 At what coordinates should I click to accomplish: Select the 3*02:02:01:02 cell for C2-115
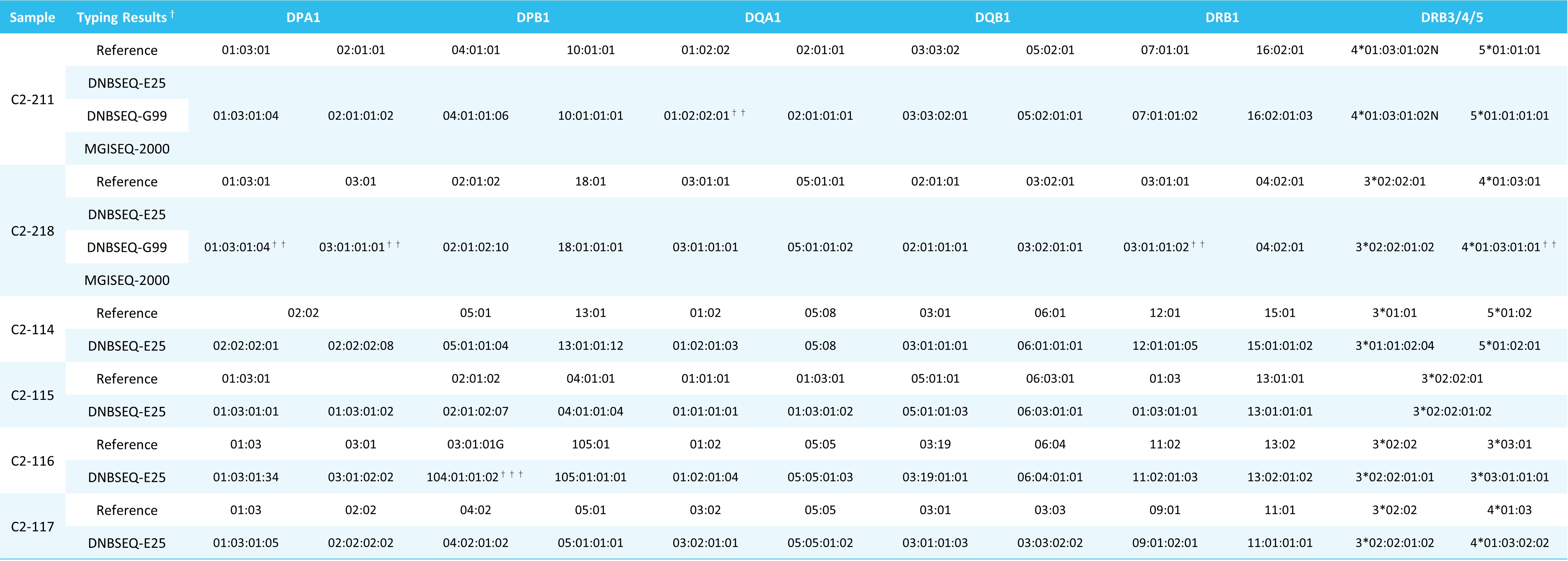(x=1452, y=411)
